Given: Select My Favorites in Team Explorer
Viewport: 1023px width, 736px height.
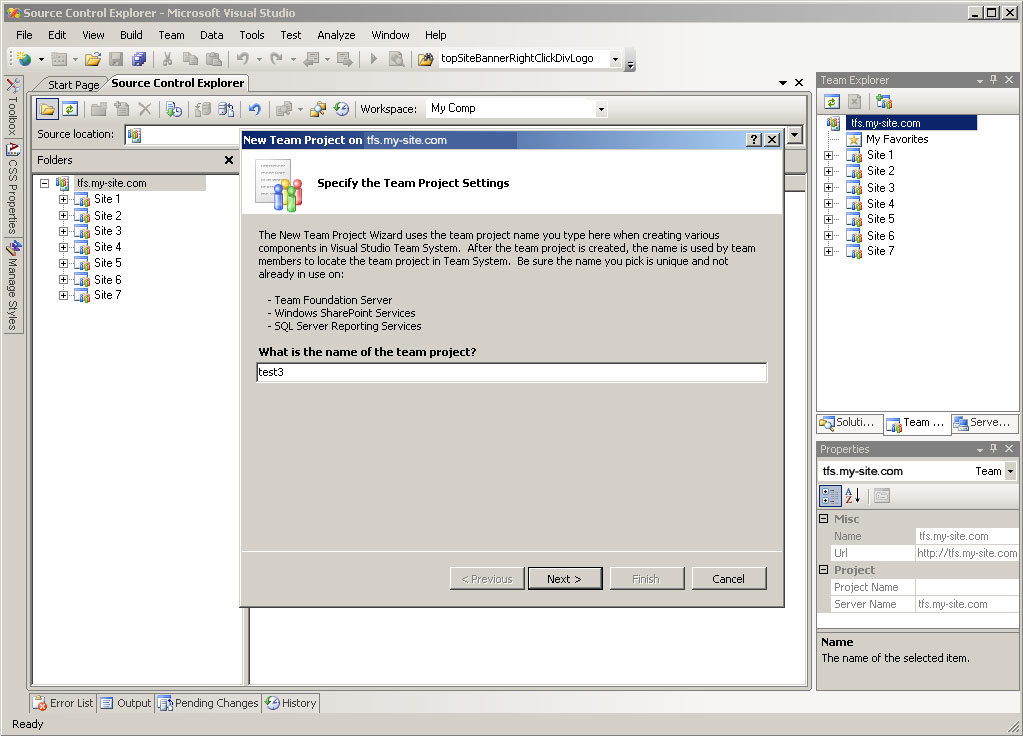Looking at the screenshot, I should pos(896,139).
